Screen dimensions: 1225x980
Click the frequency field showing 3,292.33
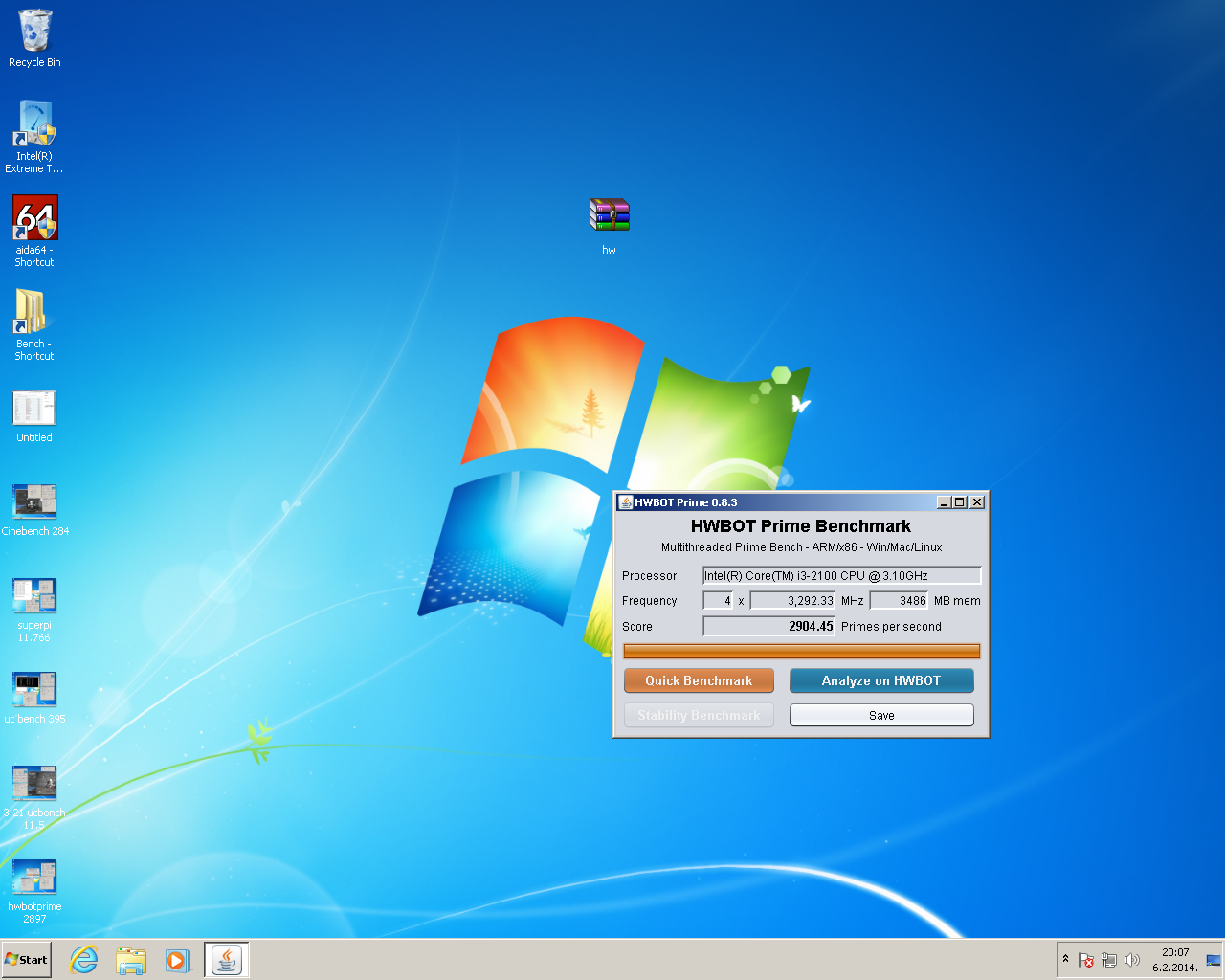pos(792,601)
